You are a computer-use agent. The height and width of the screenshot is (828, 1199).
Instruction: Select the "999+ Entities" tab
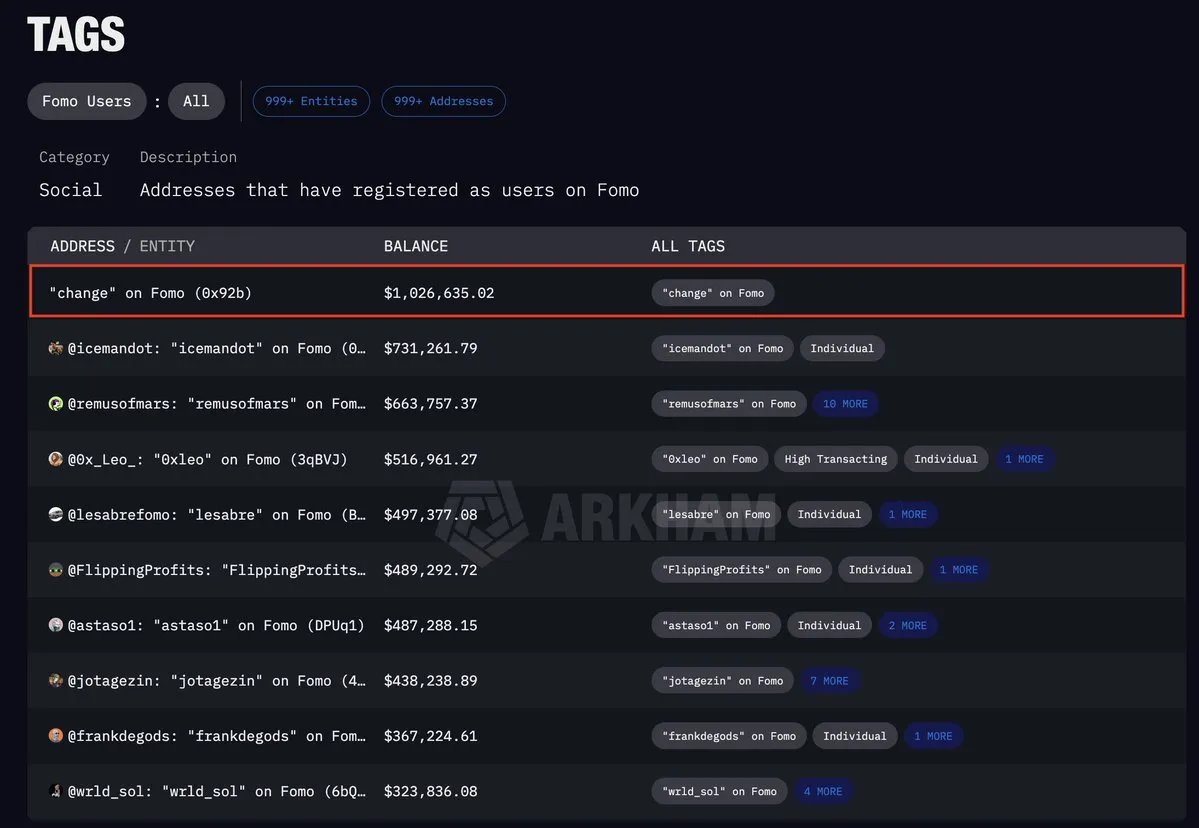click(311, 101)
